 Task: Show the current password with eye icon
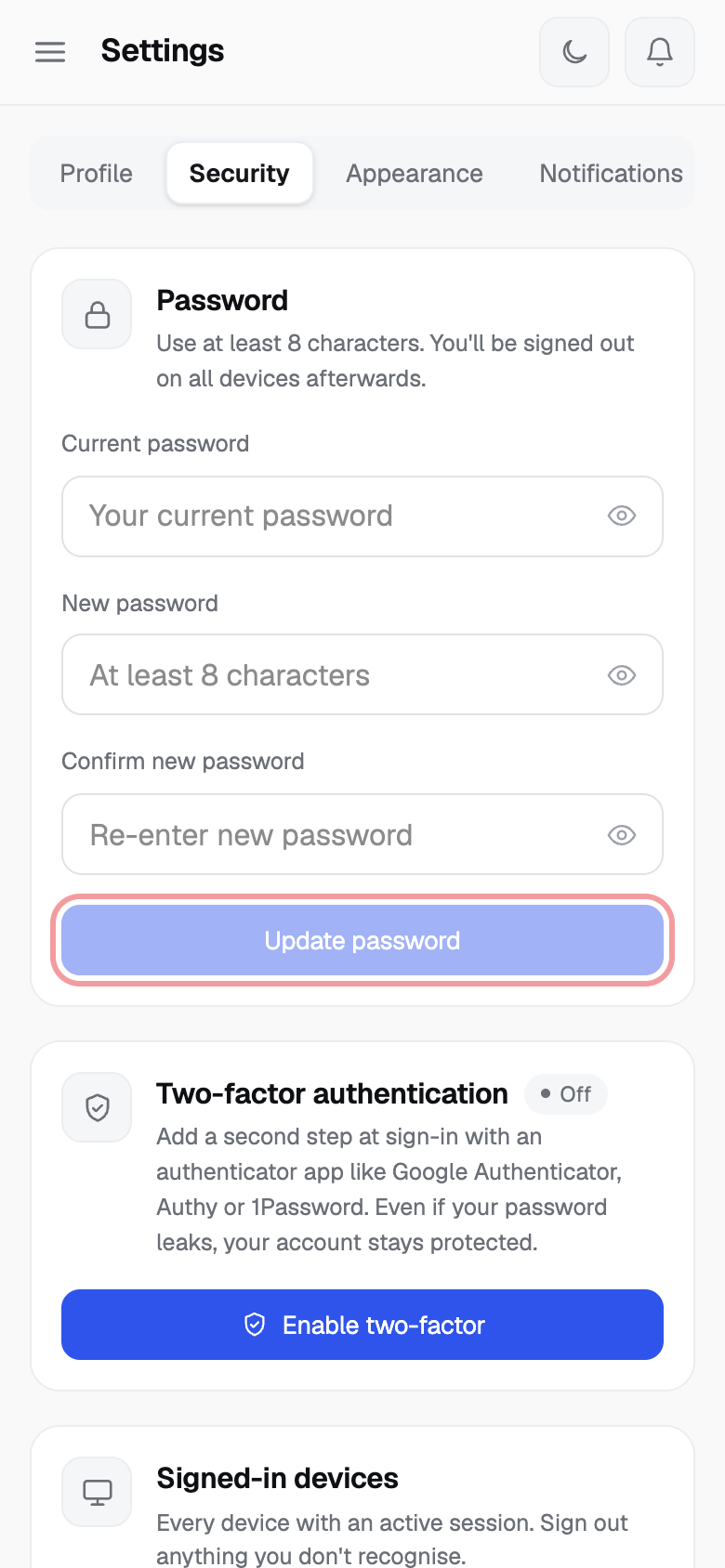point(622,516)
